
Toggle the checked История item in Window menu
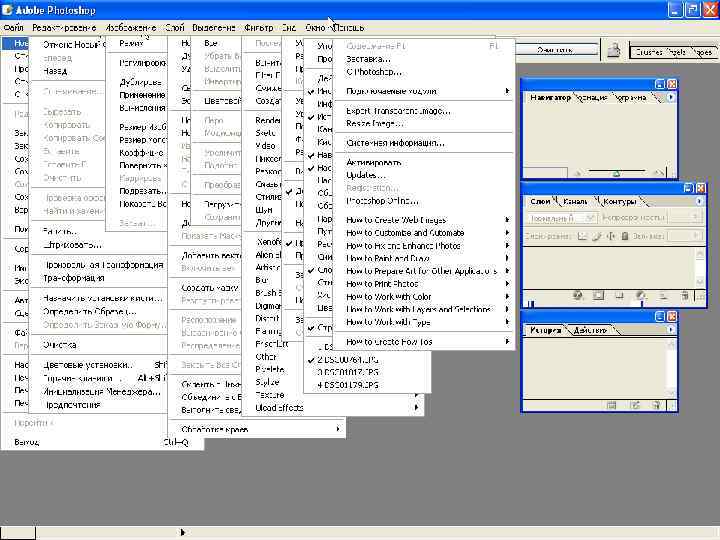click(320, 117)
